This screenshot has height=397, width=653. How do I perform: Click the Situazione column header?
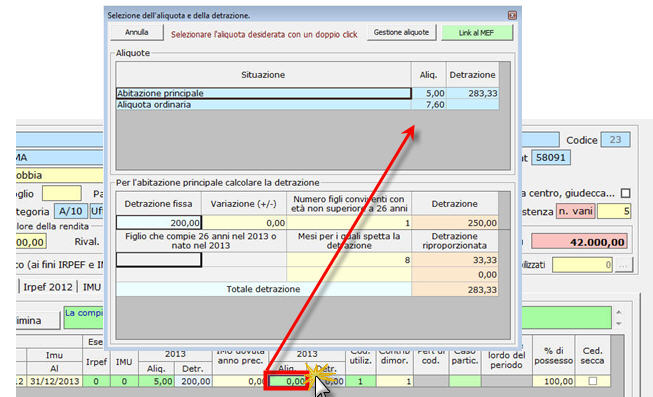pyautogui.click(x=263, y=75)
